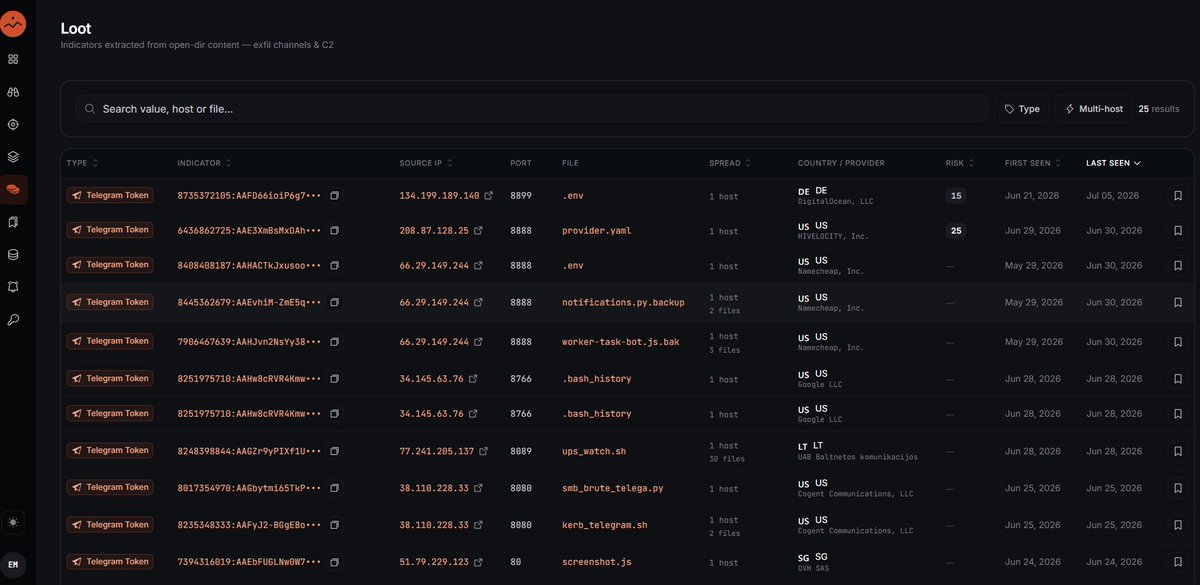Click the '30 files' spread text
This screenshot has width=1200, height=585.
pos(727,459)
